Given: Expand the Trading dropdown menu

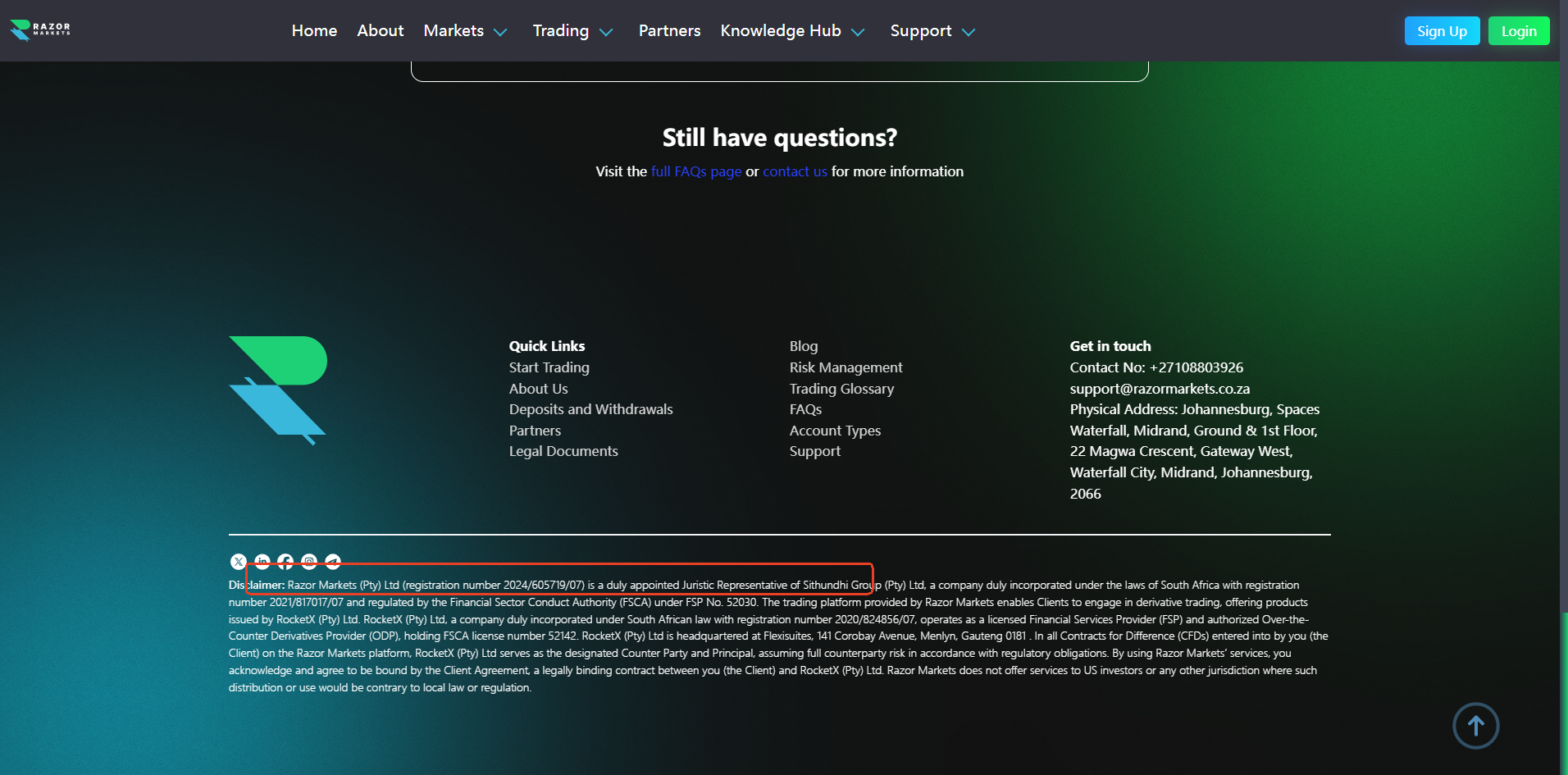Looking at the screenshot, I should [572, 31].
